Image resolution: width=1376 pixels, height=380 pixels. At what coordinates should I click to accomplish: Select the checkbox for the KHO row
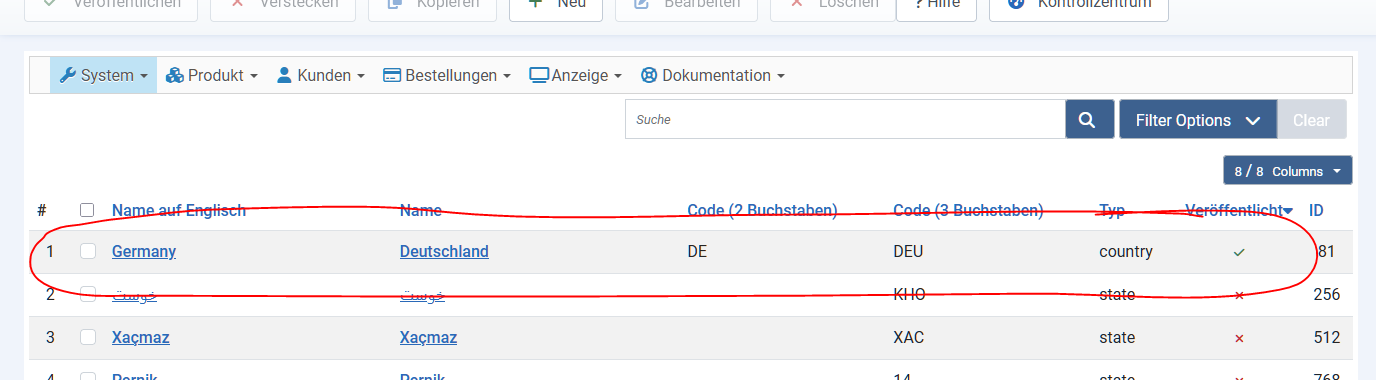88,294
